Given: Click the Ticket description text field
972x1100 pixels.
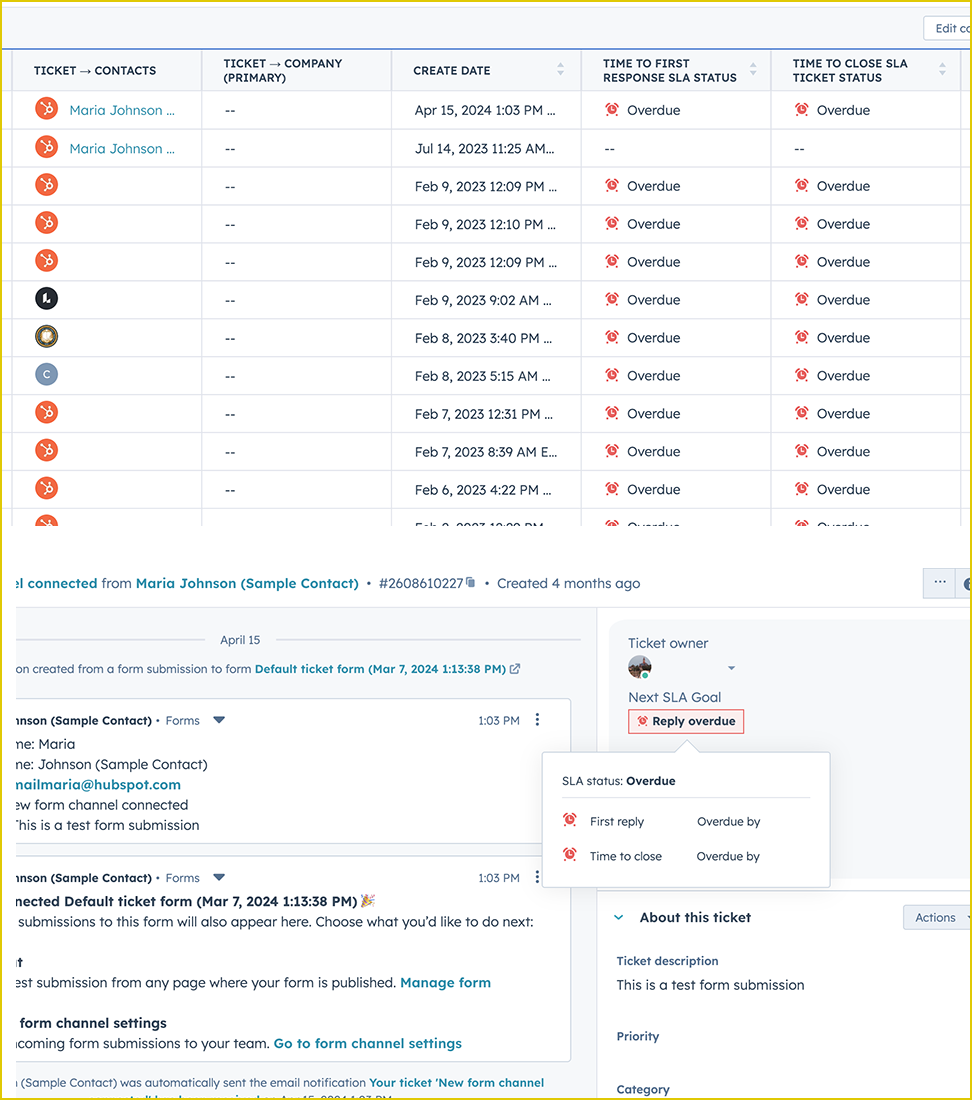Looking at the screenshot, I should pyautogui.click(x=710, y=985).
